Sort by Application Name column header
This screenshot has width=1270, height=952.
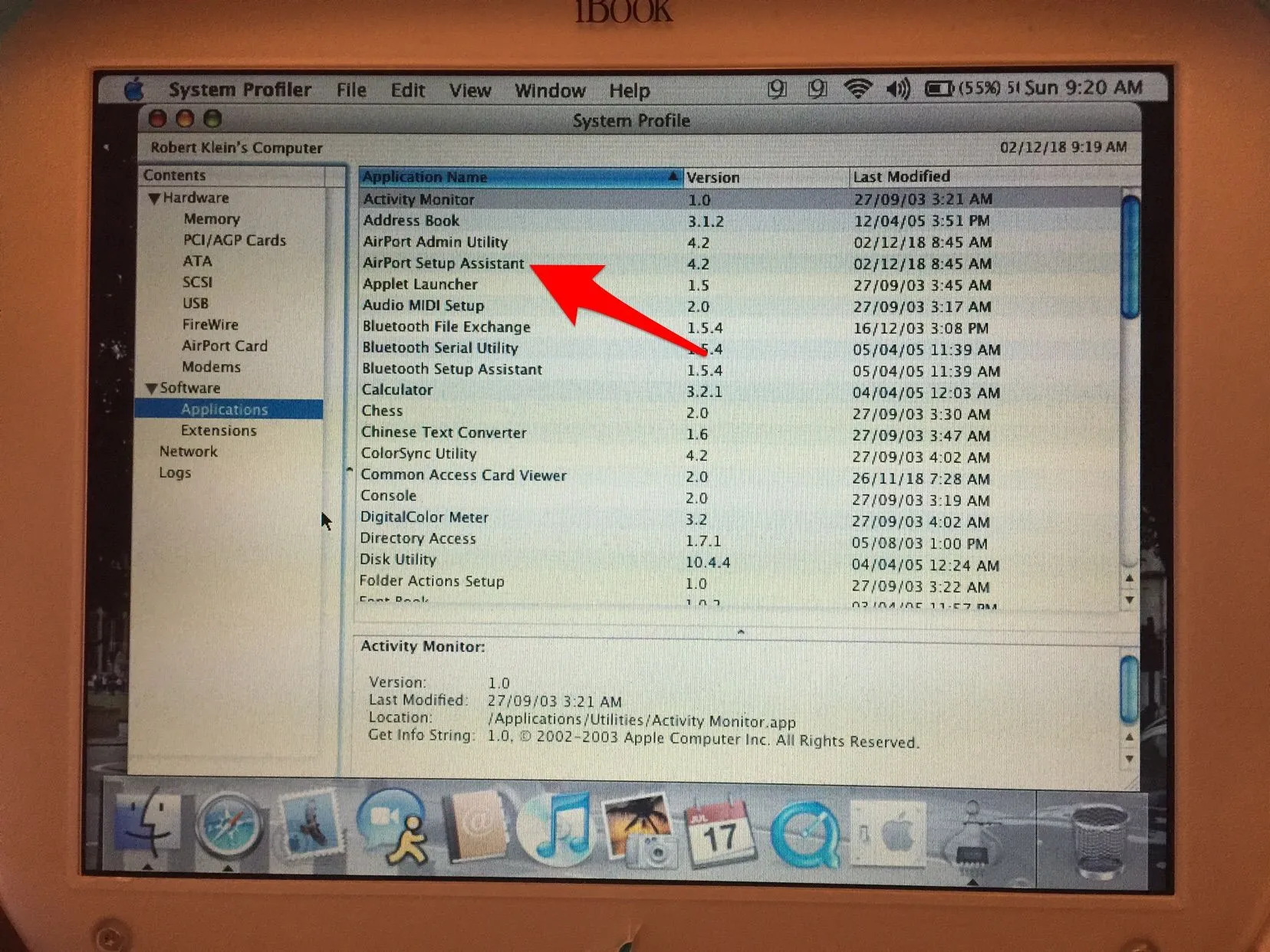pyautogui.click(x=514, y=177)
